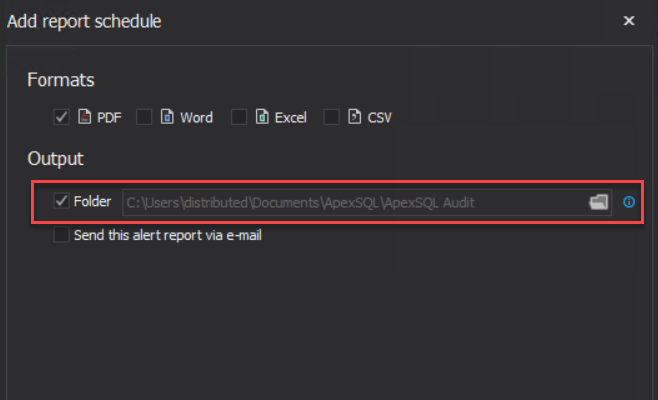Click the CSV label text
The height and width of the screenshot is (400, 658).
coord(379,118)
